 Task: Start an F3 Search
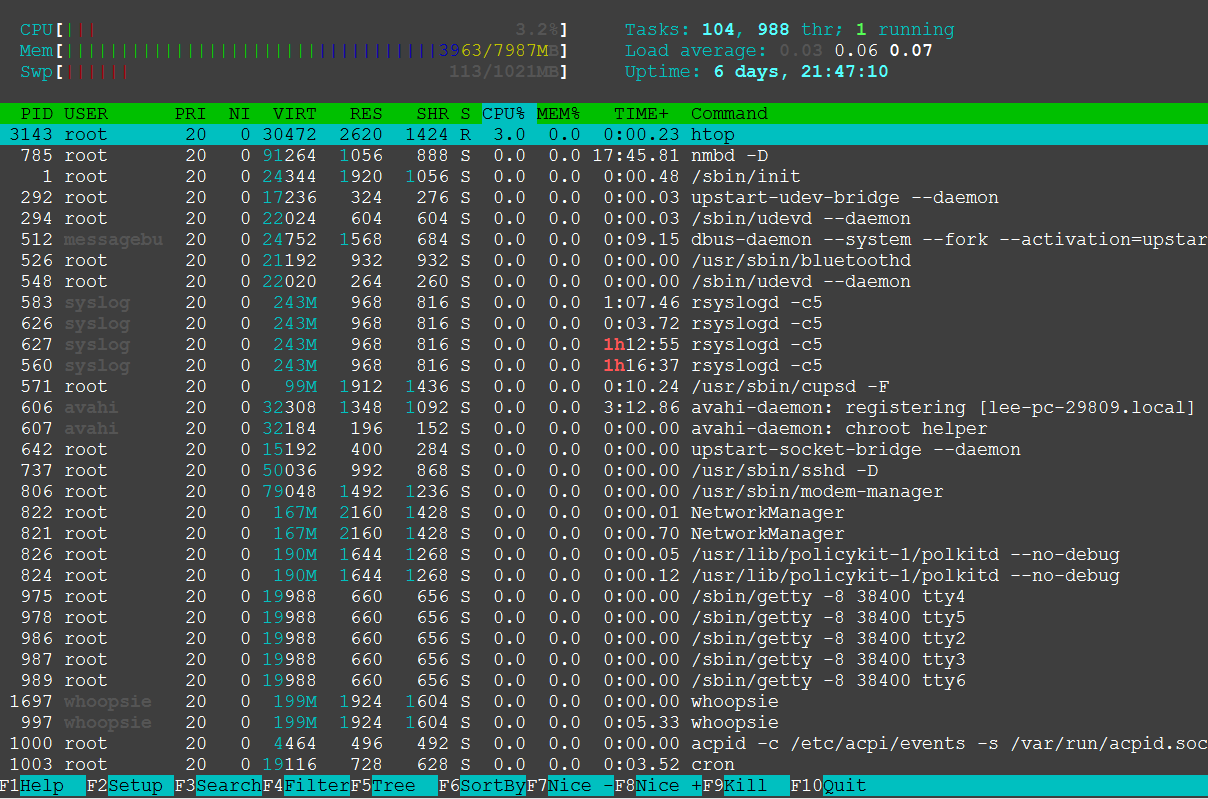[x=218, y=786]
